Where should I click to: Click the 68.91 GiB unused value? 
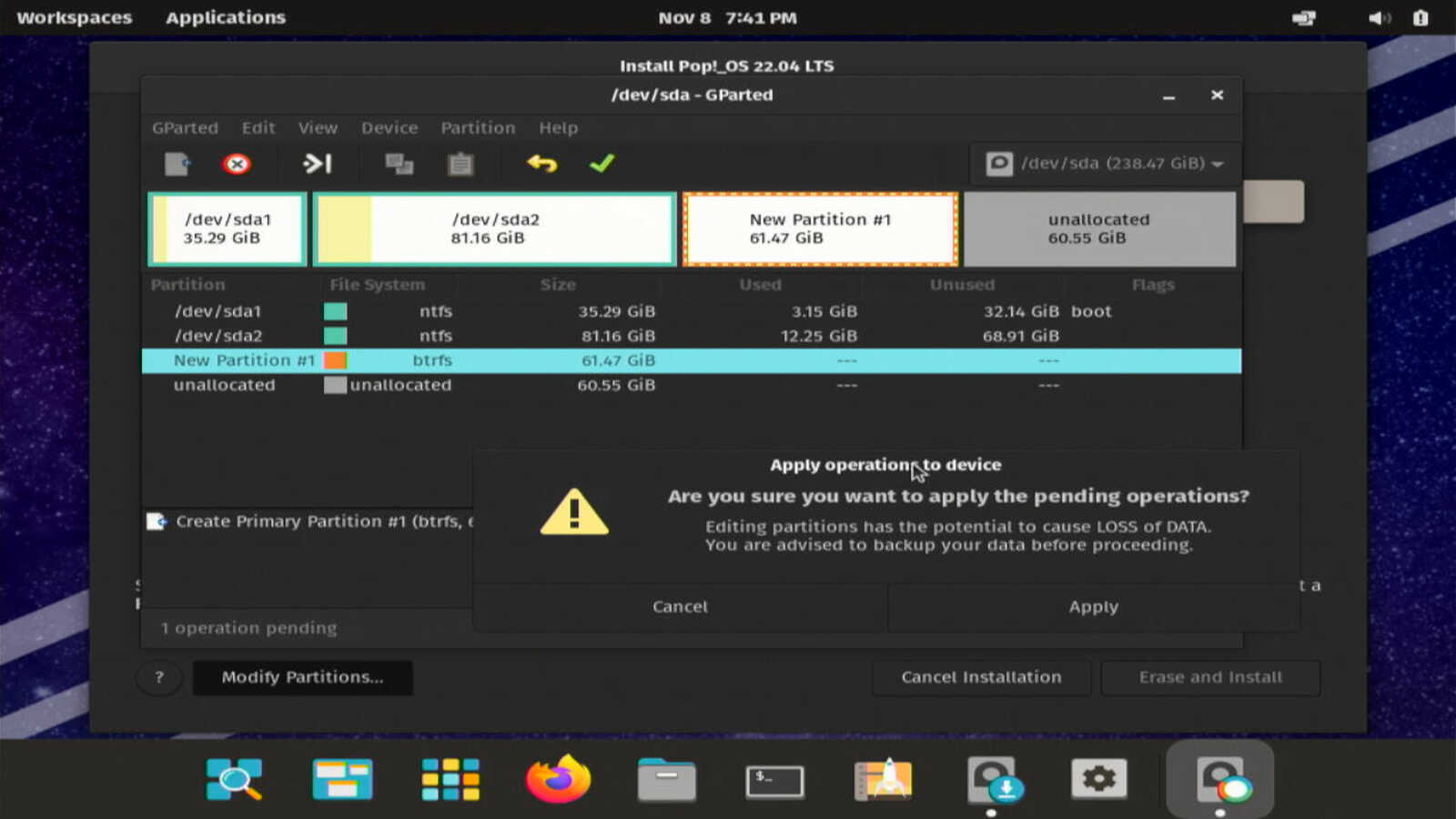1021,336
